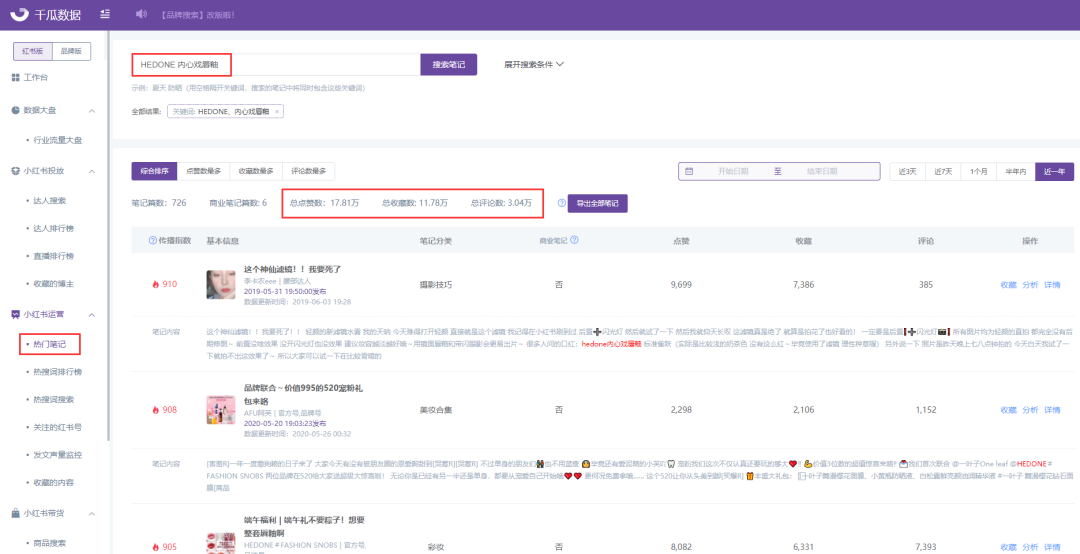The height and width of the screenshot is (554, 1080).
Task: Focus the note keyword search field
Action: pos(276,65)
